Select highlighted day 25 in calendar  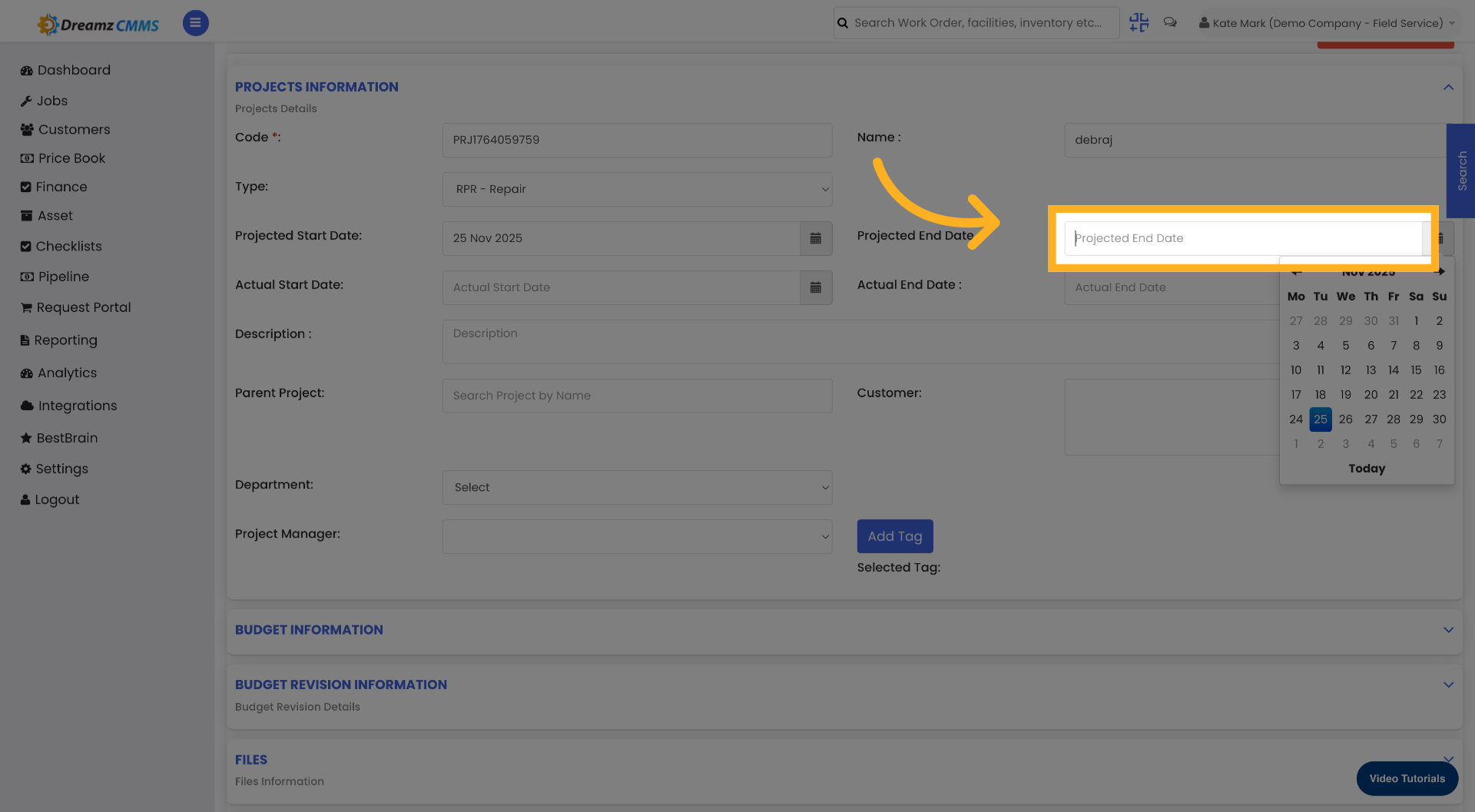1320,419
